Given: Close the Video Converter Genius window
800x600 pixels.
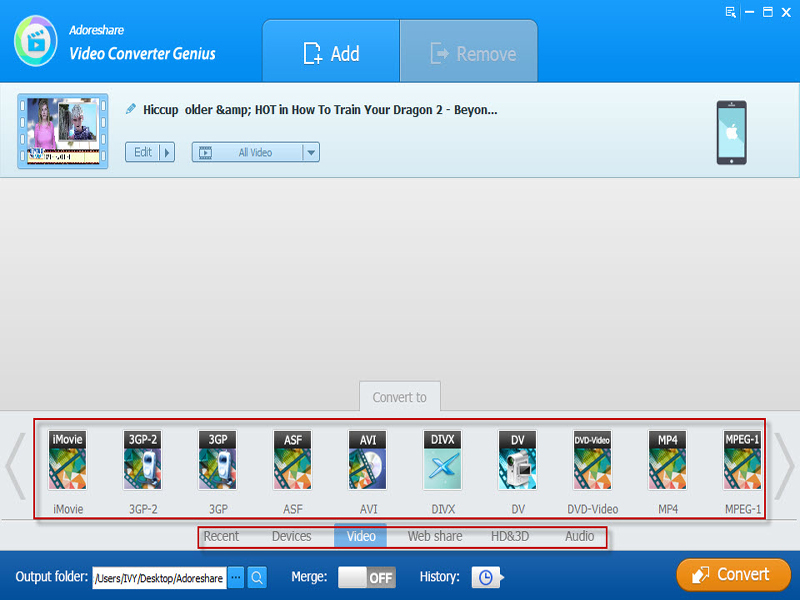Looking at the screenshot, I should 786,12.
